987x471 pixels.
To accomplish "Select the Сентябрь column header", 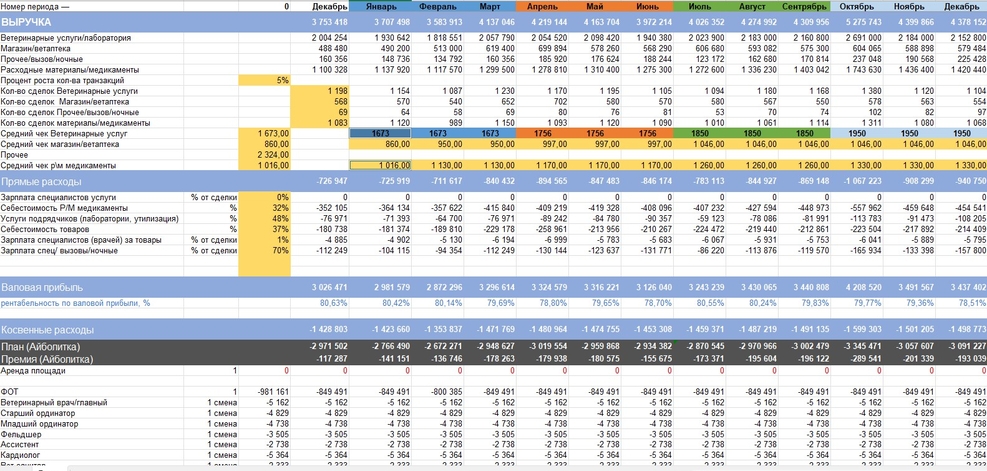I will tap(804, 6).
